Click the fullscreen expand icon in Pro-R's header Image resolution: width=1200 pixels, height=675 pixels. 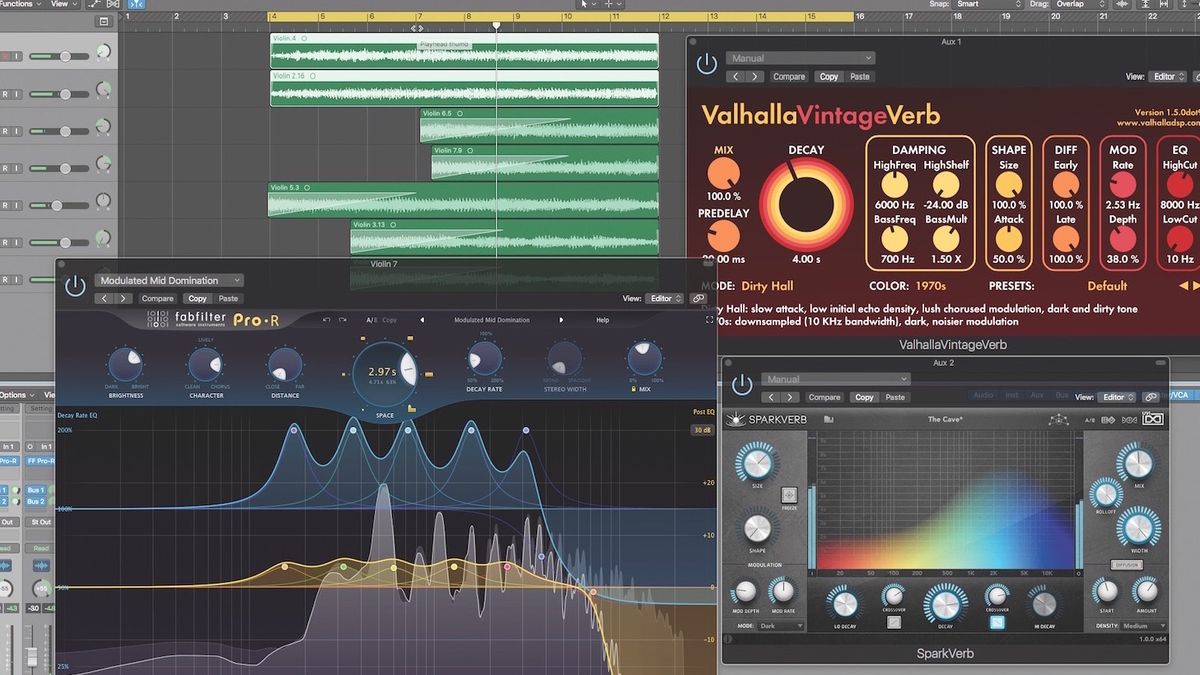click(709, 320)
